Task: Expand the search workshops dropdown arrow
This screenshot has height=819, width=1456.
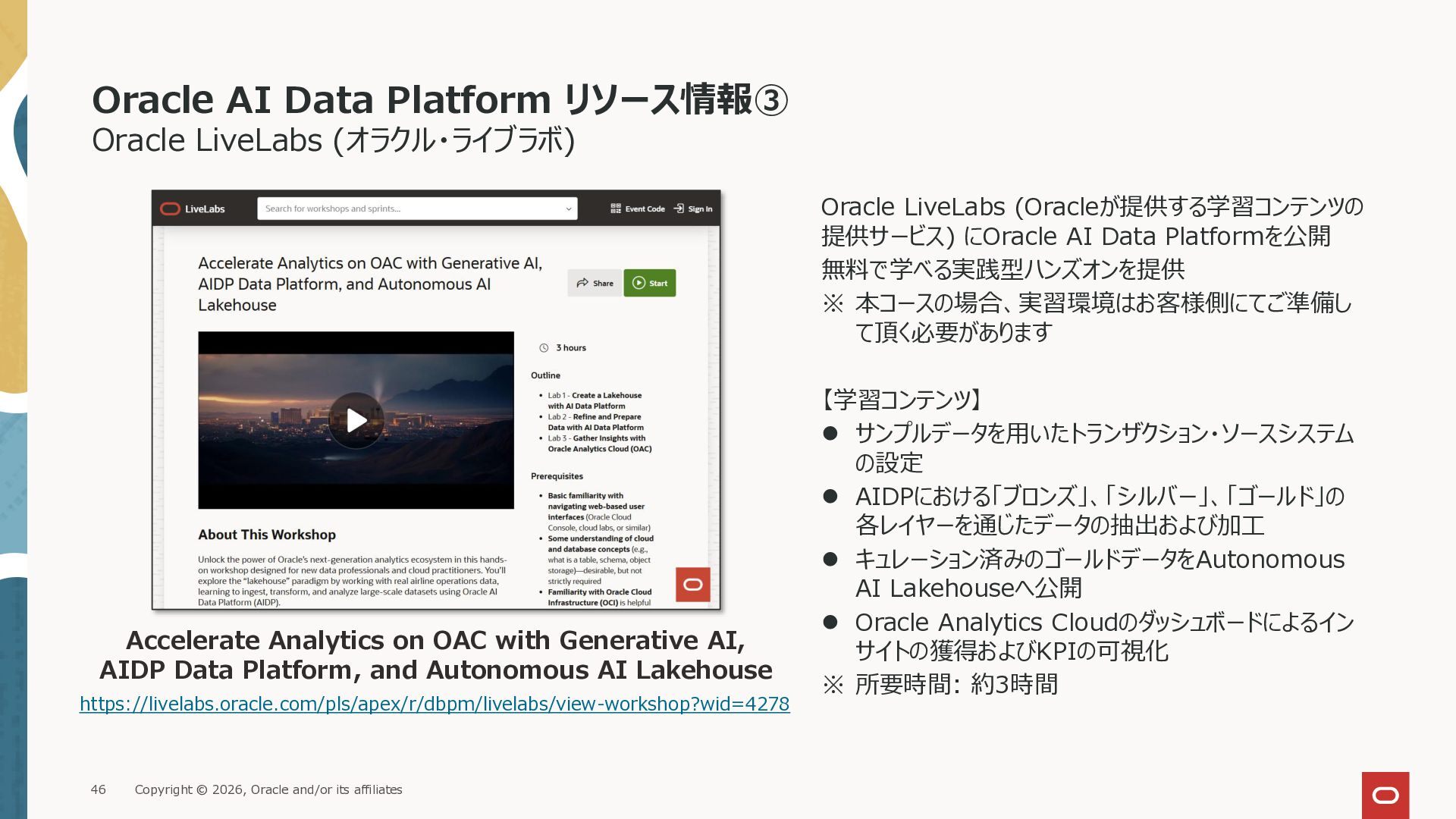Action: point(569,209)
